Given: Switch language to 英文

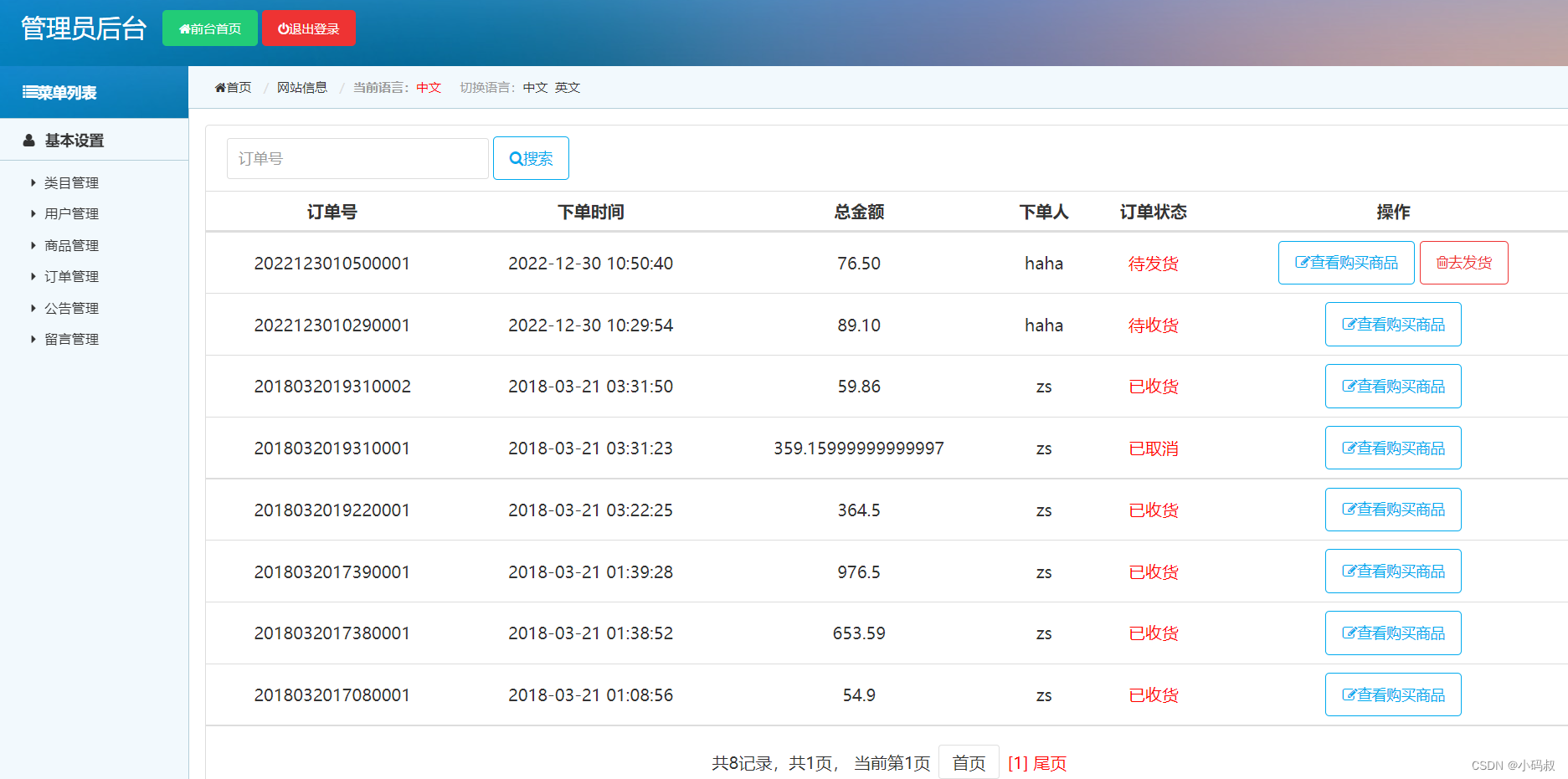Looking at the screenshot, I should click(x=568, y=88).
